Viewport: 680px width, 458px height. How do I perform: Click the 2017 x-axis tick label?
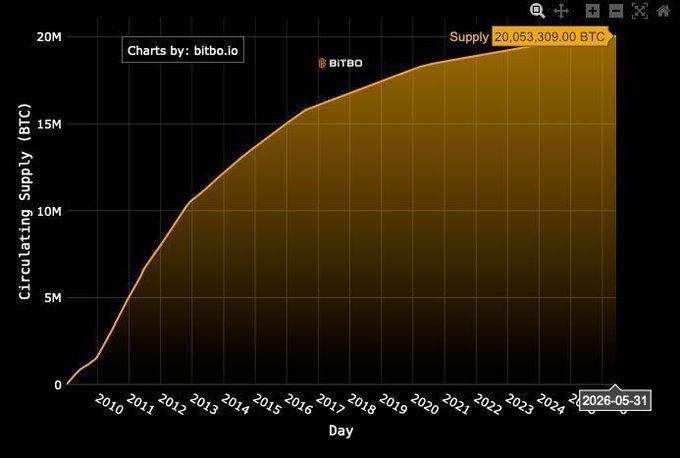tap(330, 404)
